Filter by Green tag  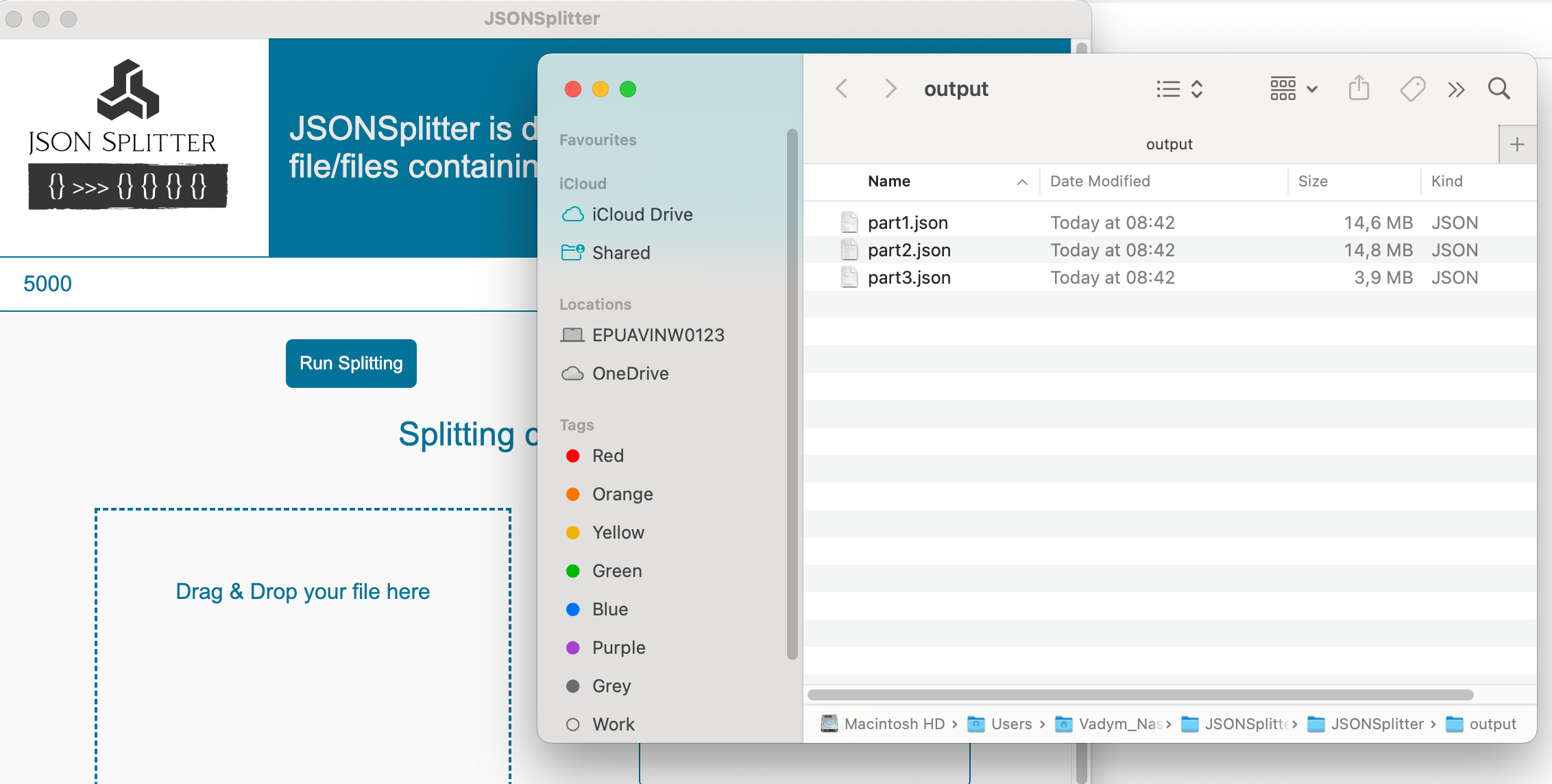click(603, 571)
